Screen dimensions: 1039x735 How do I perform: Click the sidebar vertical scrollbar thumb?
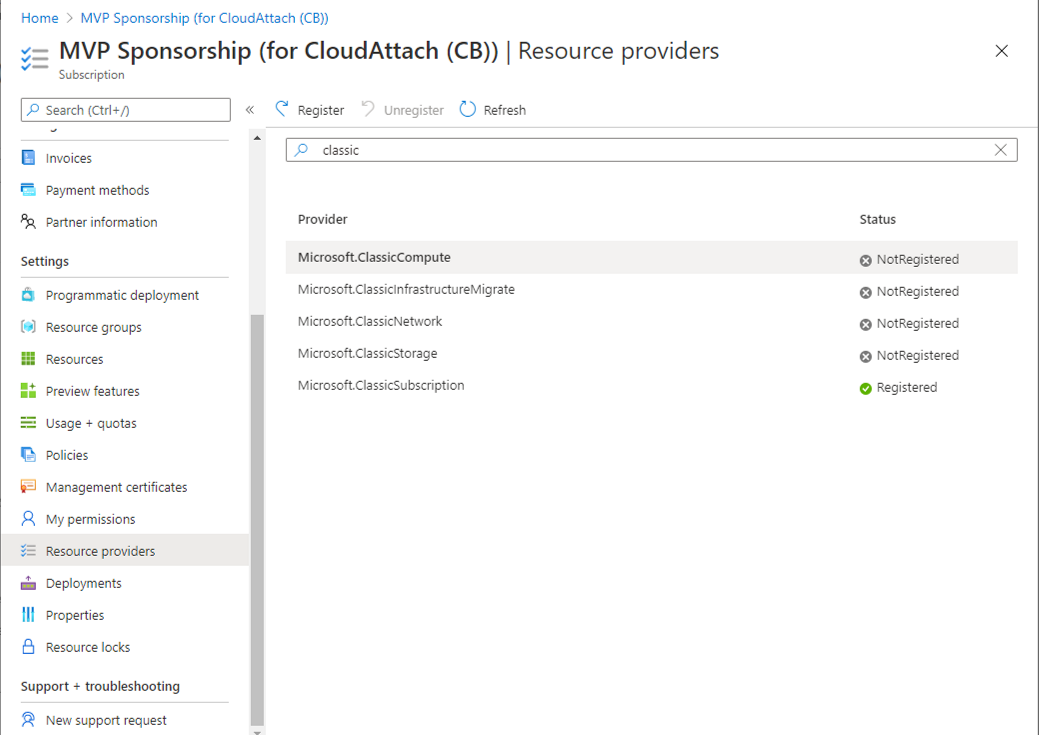pyautogui.click(x=257, y=519)
